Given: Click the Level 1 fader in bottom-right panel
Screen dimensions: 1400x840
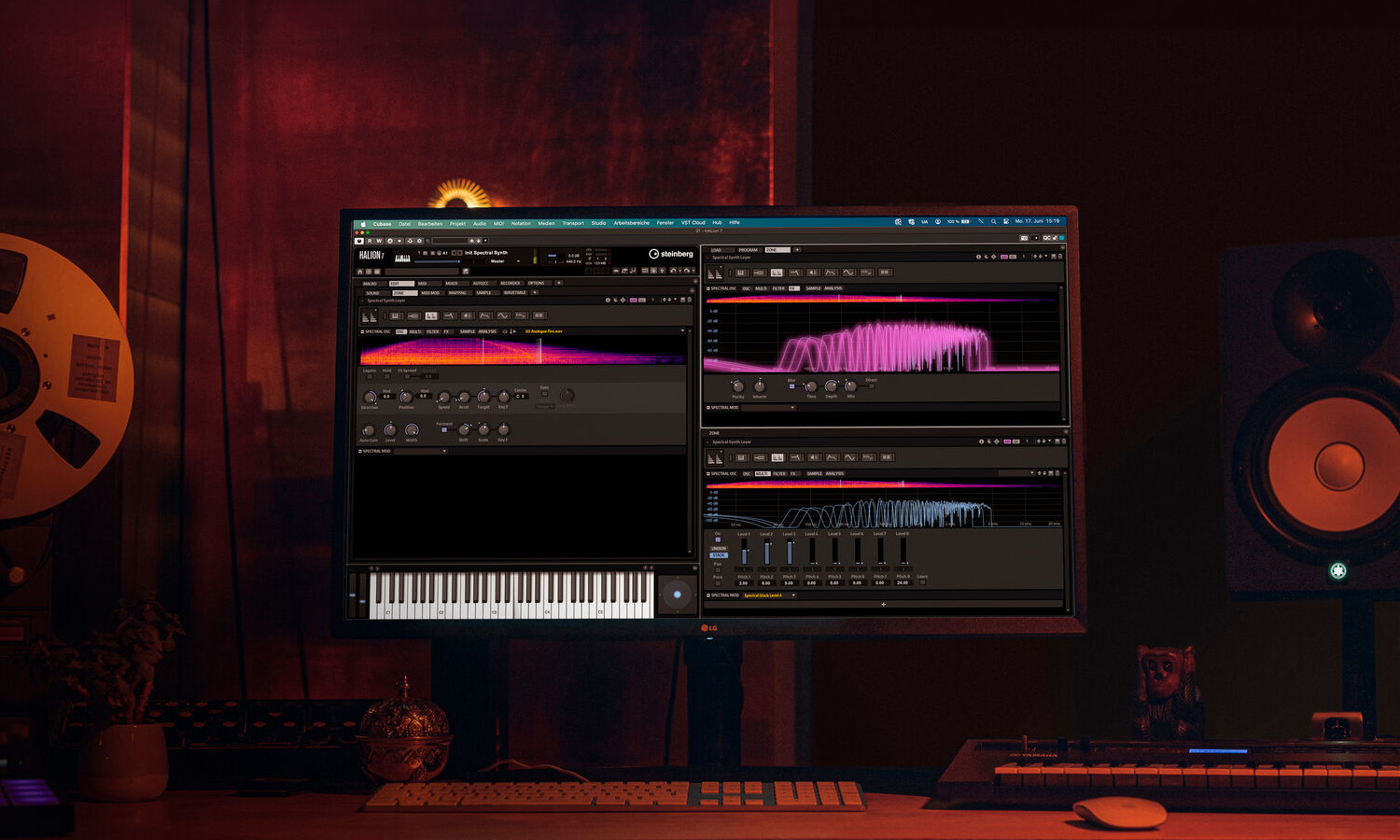Looking at the screenshot, I should 744,553.
